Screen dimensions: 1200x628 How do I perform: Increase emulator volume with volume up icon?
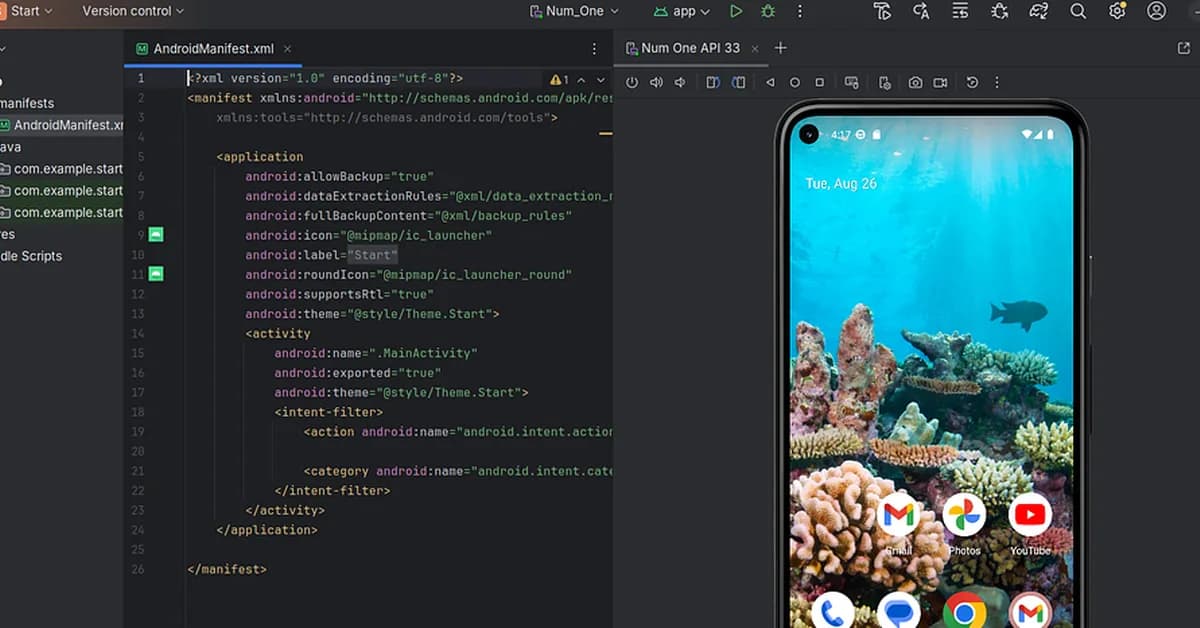point(657,83)
